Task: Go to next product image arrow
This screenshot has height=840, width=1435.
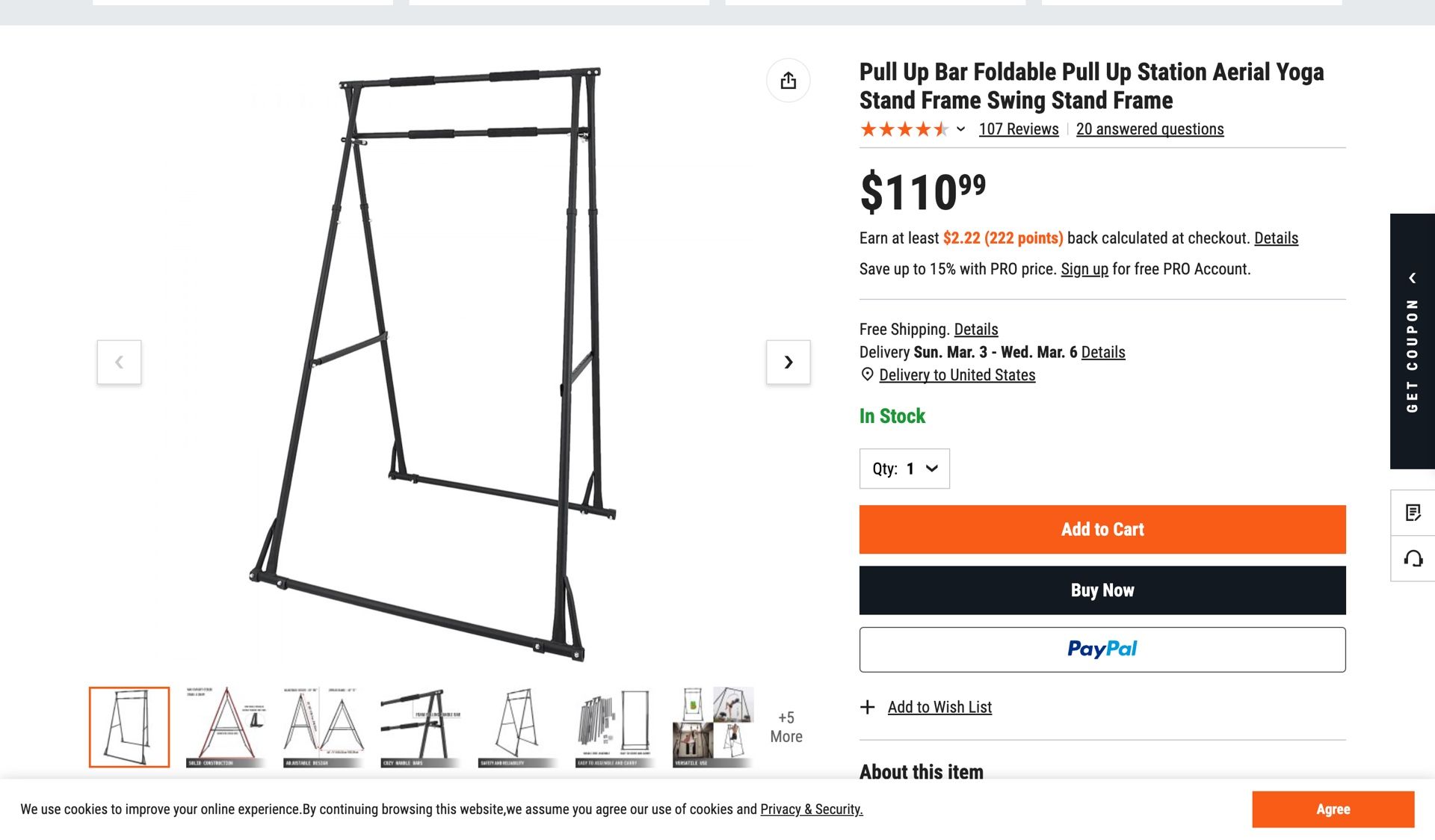Action: [788, 362]
